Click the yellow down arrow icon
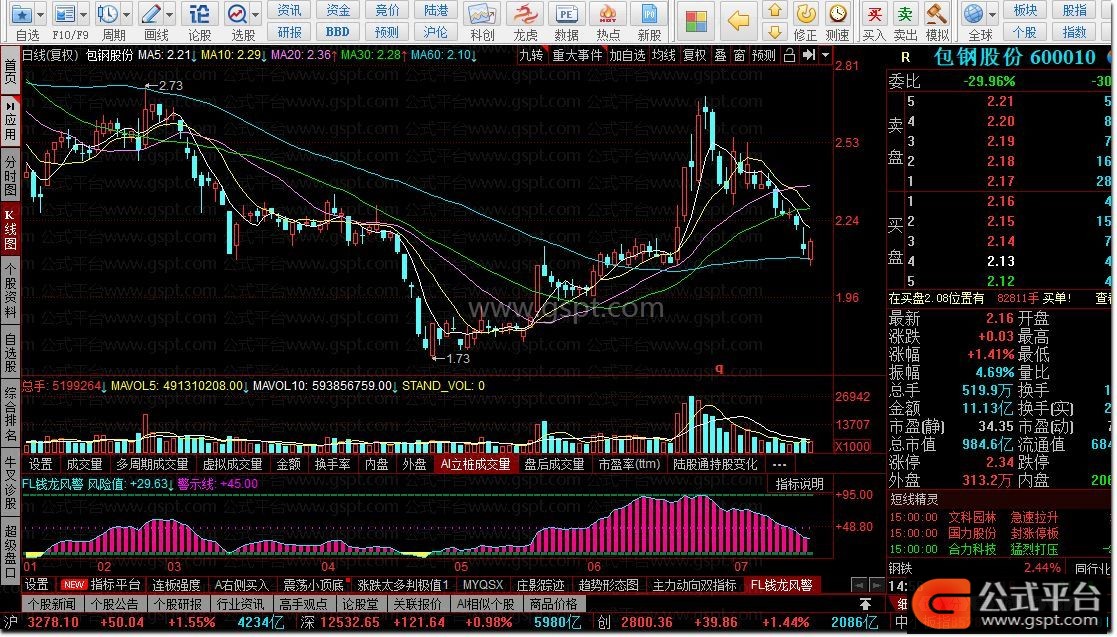 [775, 31]
